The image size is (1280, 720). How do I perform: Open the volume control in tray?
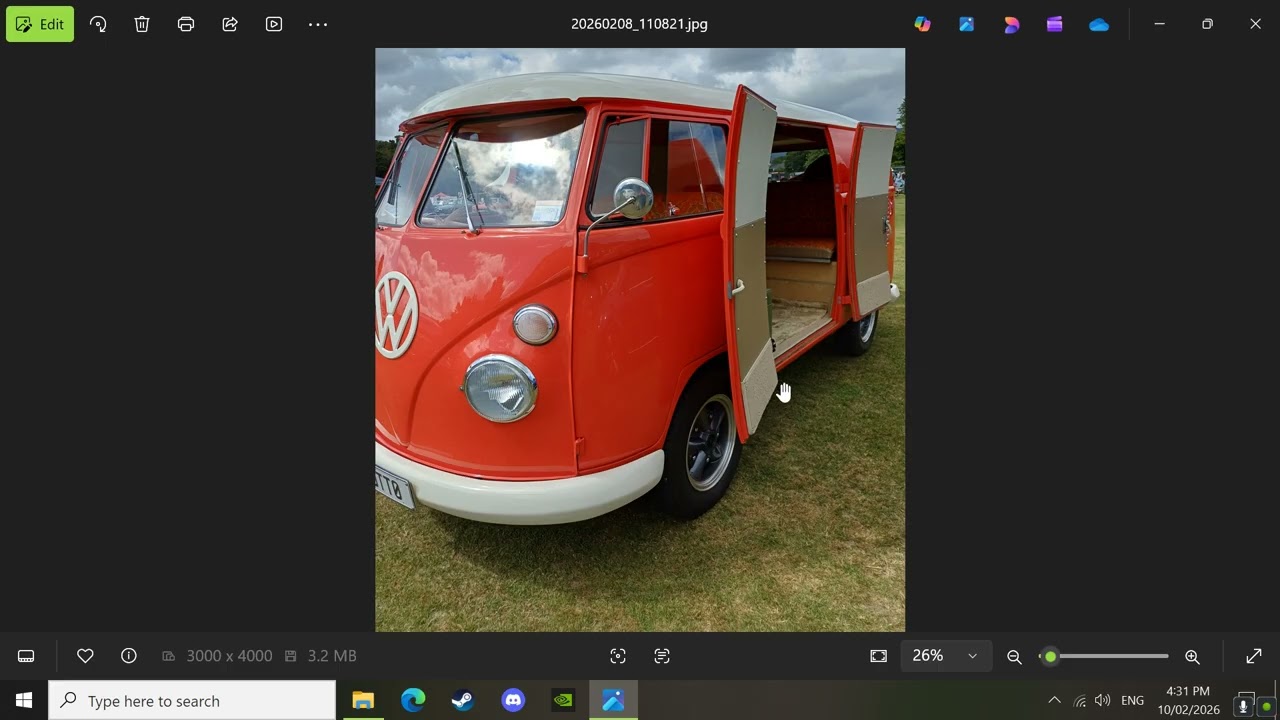(x=1102, y=700)
